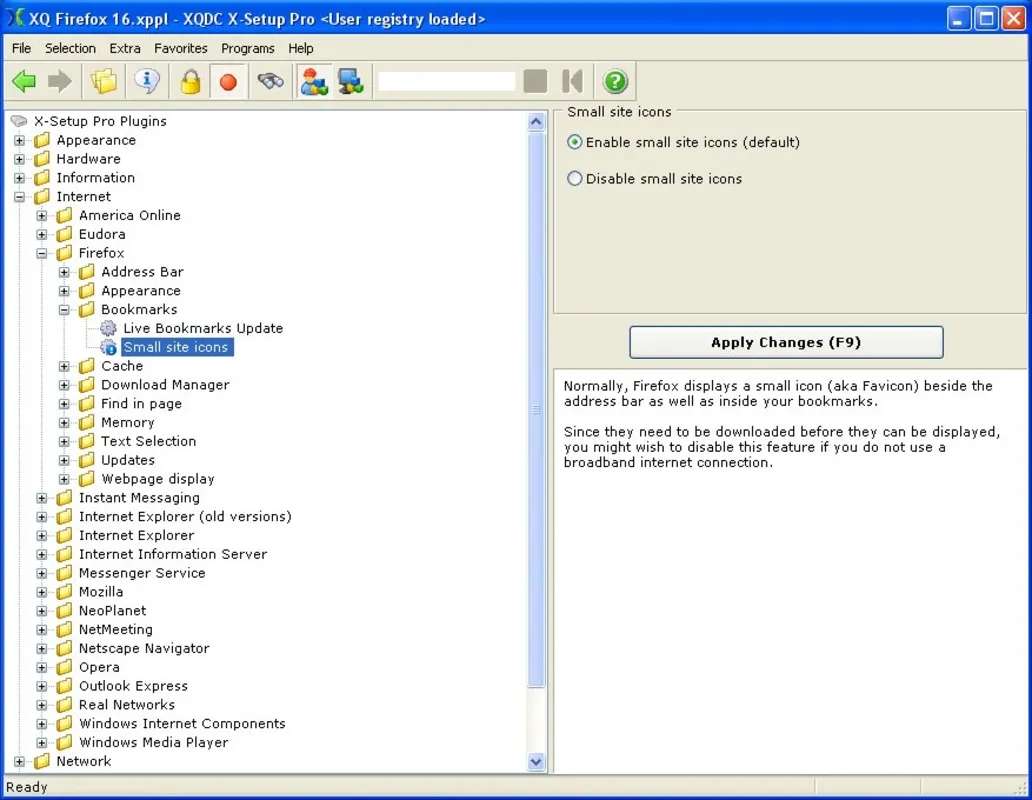The width and height of the screenshot is (1032, 800).
Task: Click the icon beside Small site icons
Action: (x=109, y=347)
